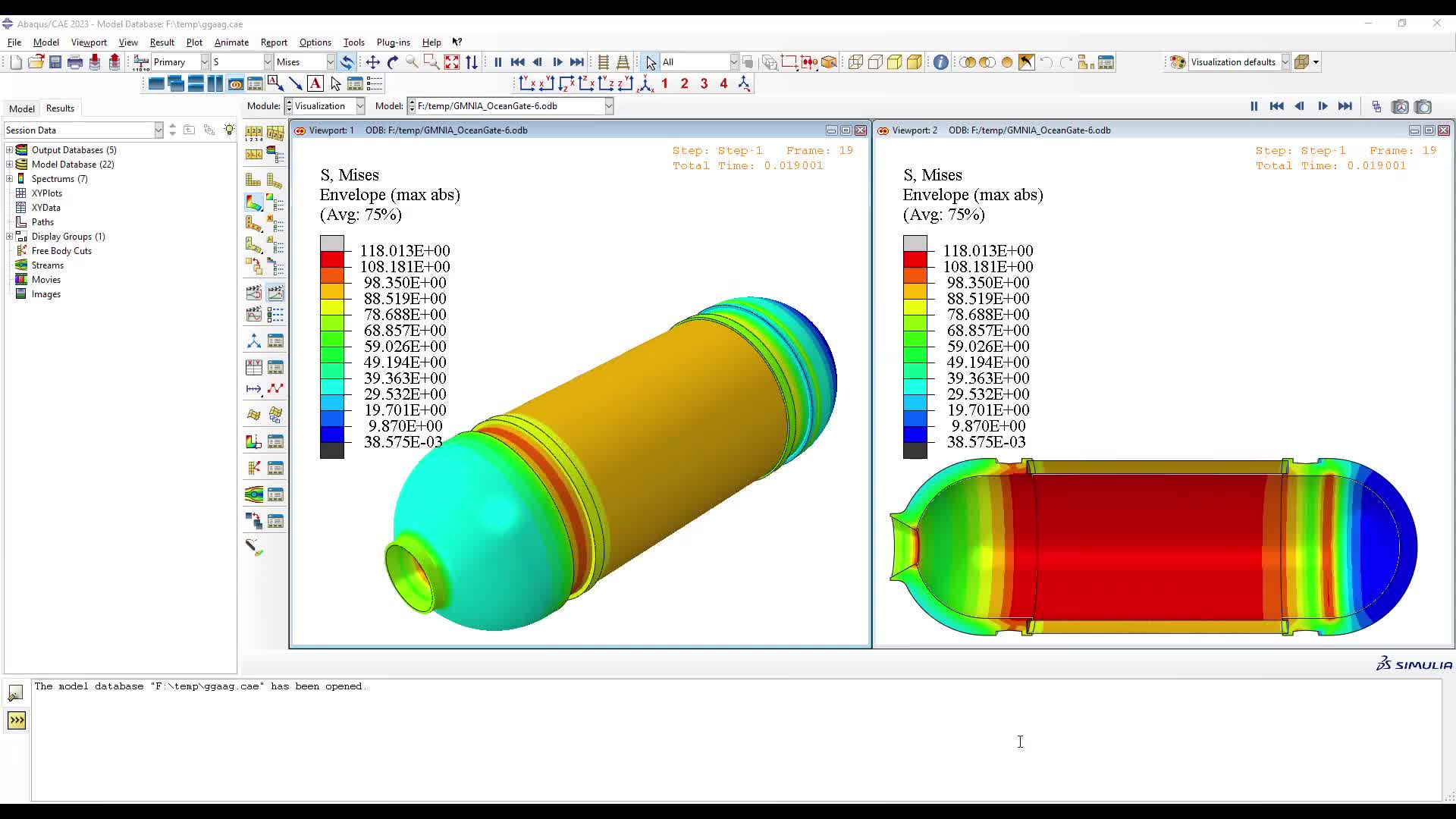Image resolution: width=1456 pixels, height=819 pixels.
Task: Click the Create Text annotation icon
Action: coord(315,83)
